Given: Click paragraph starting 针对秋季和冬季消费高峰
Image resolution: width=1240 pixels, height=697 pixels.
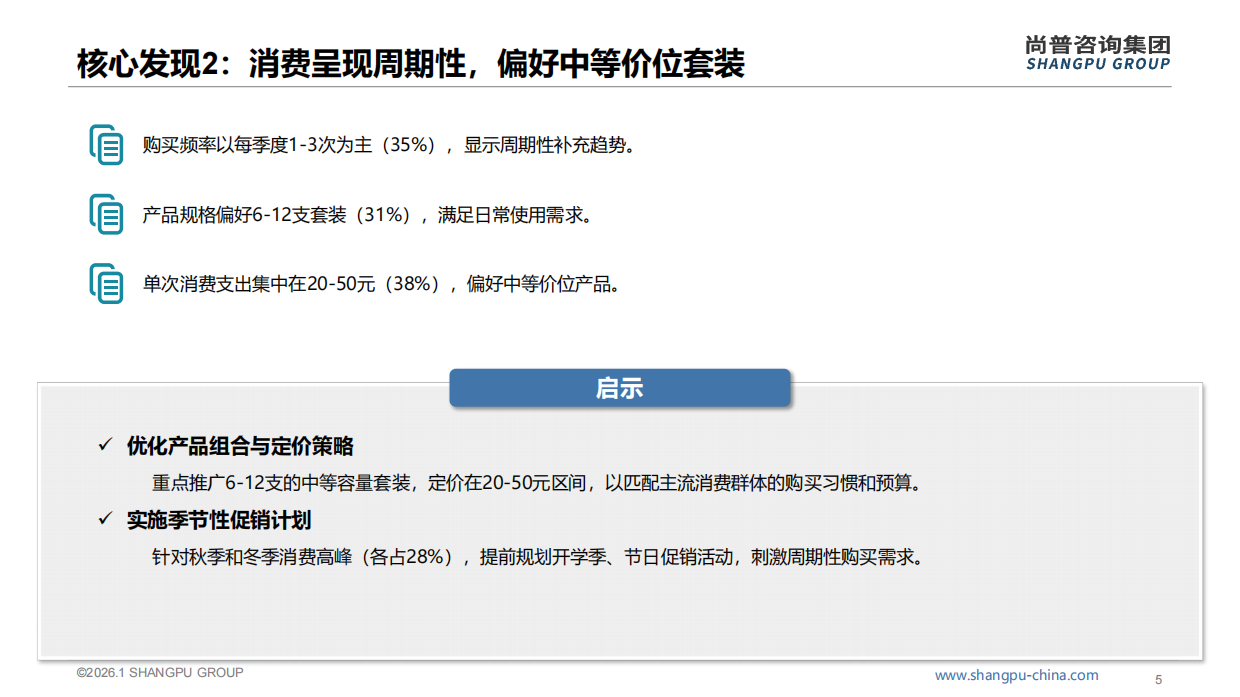Looking at the screenshot, I should [537, 557].
